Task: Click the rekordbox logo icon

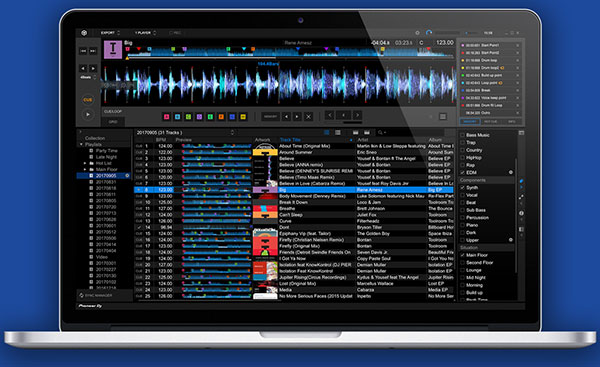Action: click(84, 33)
